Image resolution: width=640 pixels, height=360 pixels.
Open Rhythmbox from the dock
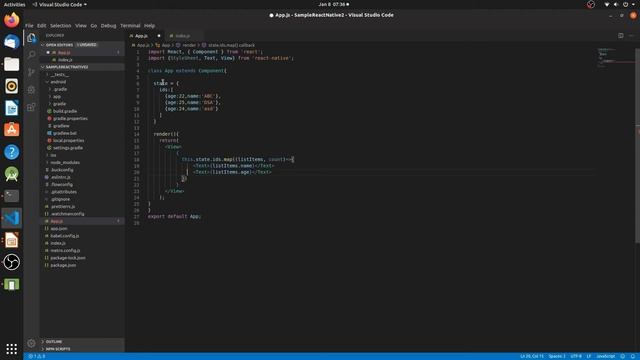(x=11, y=86)
